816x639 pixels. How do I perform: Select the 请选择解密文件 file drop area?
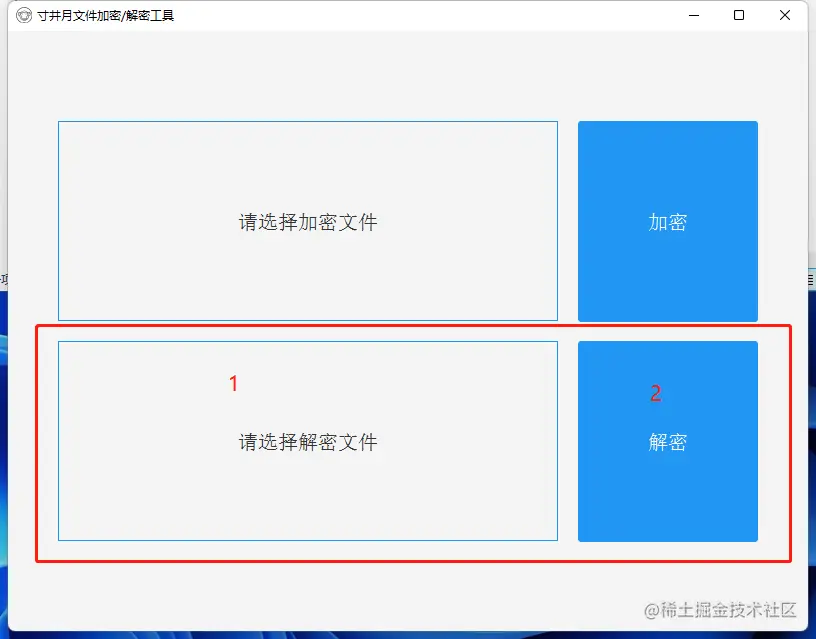point(308,441)
